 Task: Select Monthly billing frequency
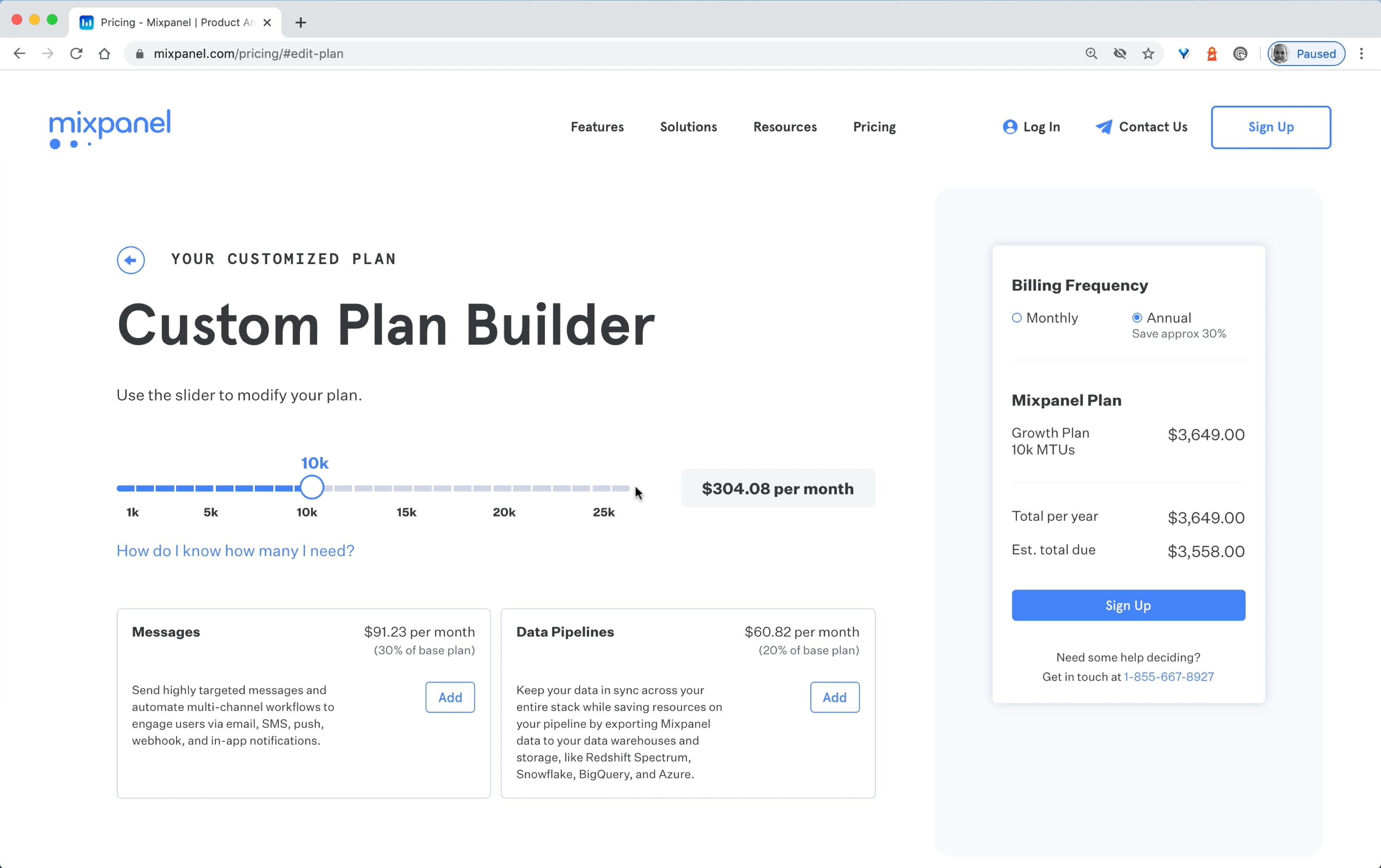coord(1017,317)
